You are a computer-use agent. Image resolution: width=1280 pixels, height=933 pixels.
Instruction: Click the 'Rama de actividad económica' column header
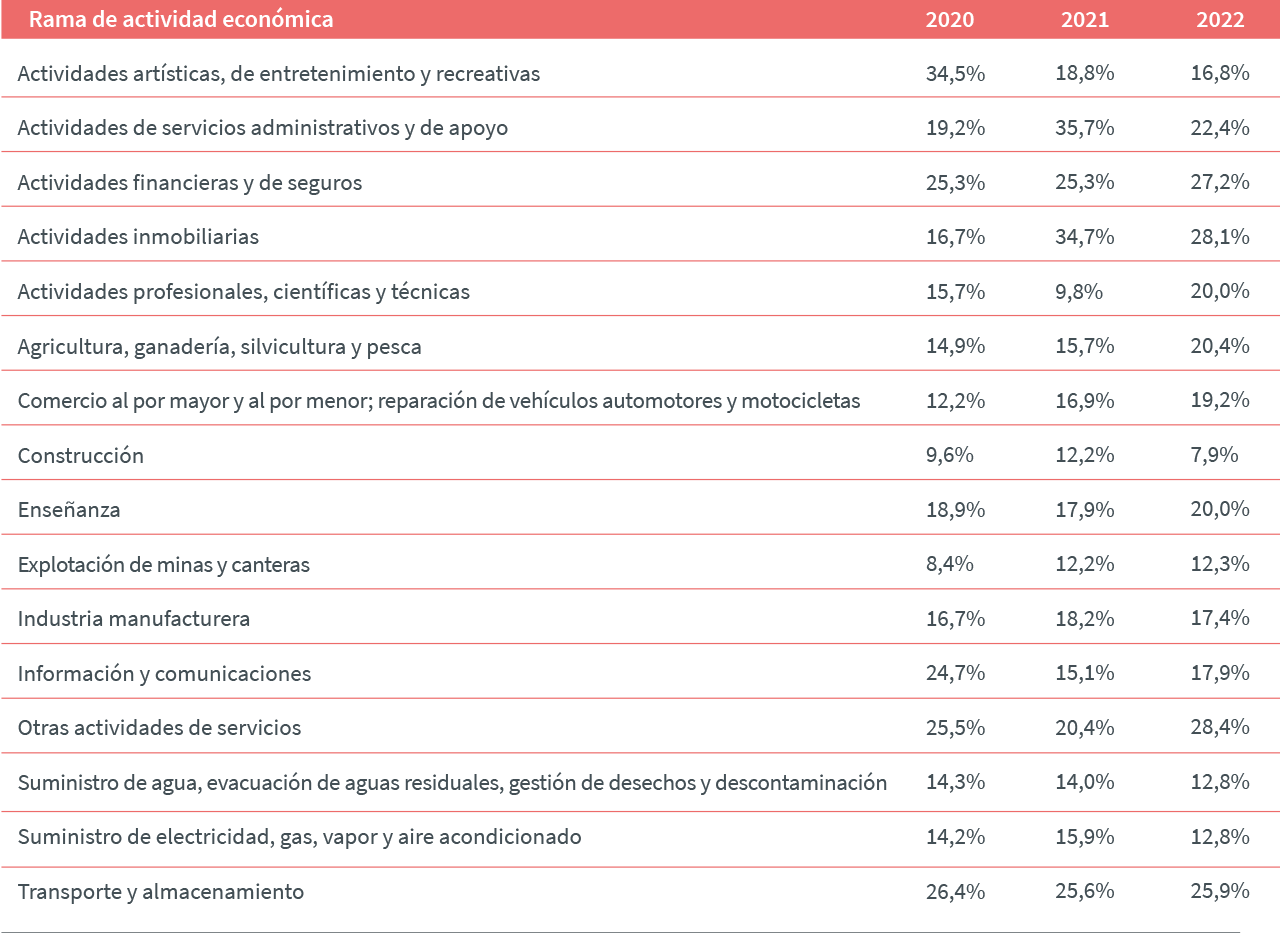tap(181, 20)
